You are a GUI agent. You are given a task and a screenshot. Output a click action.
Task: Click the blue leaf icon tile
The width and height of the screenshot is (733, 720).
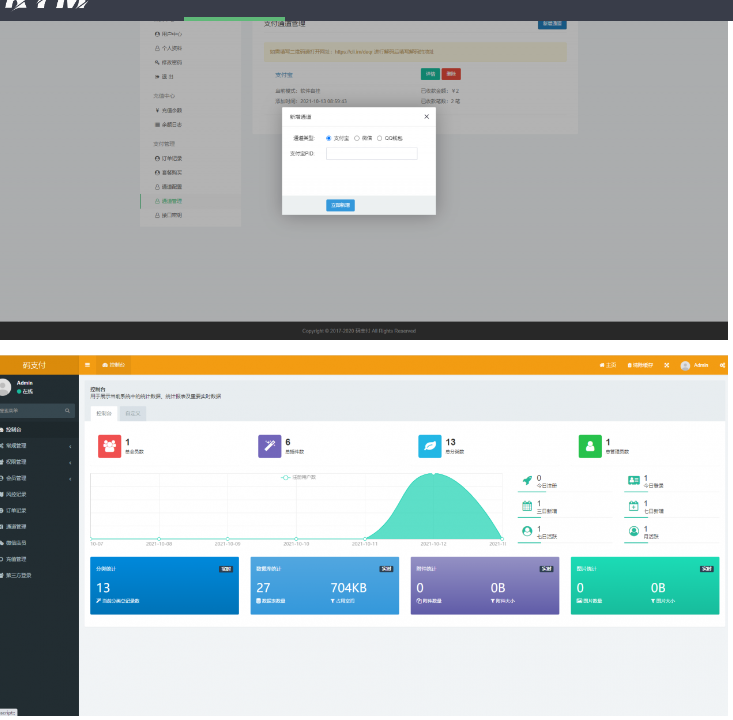click(x=429, y=446)
